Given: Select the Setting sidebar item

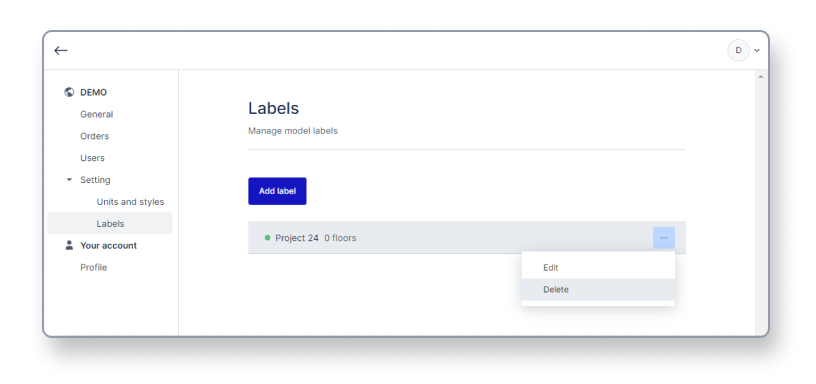Looking at the screenshot, I should [x=95, y=180].
